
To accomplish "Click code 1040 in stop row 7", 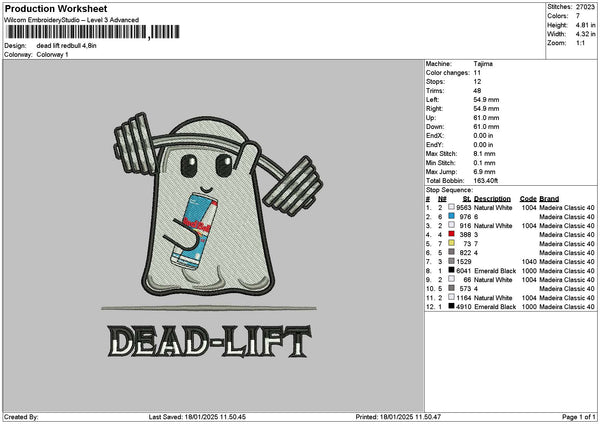I will coord(529,262).
